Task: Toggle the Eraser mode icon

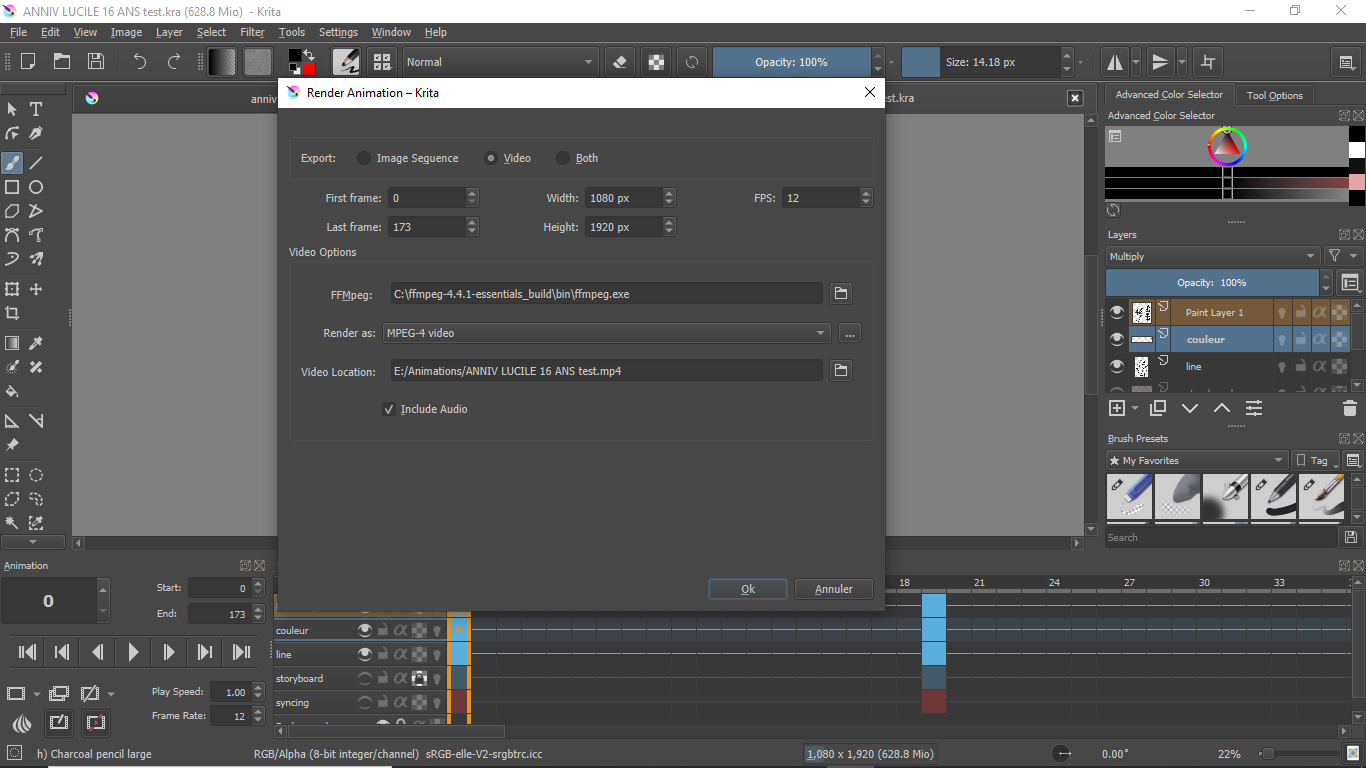Action: click(x=620, y=62)
